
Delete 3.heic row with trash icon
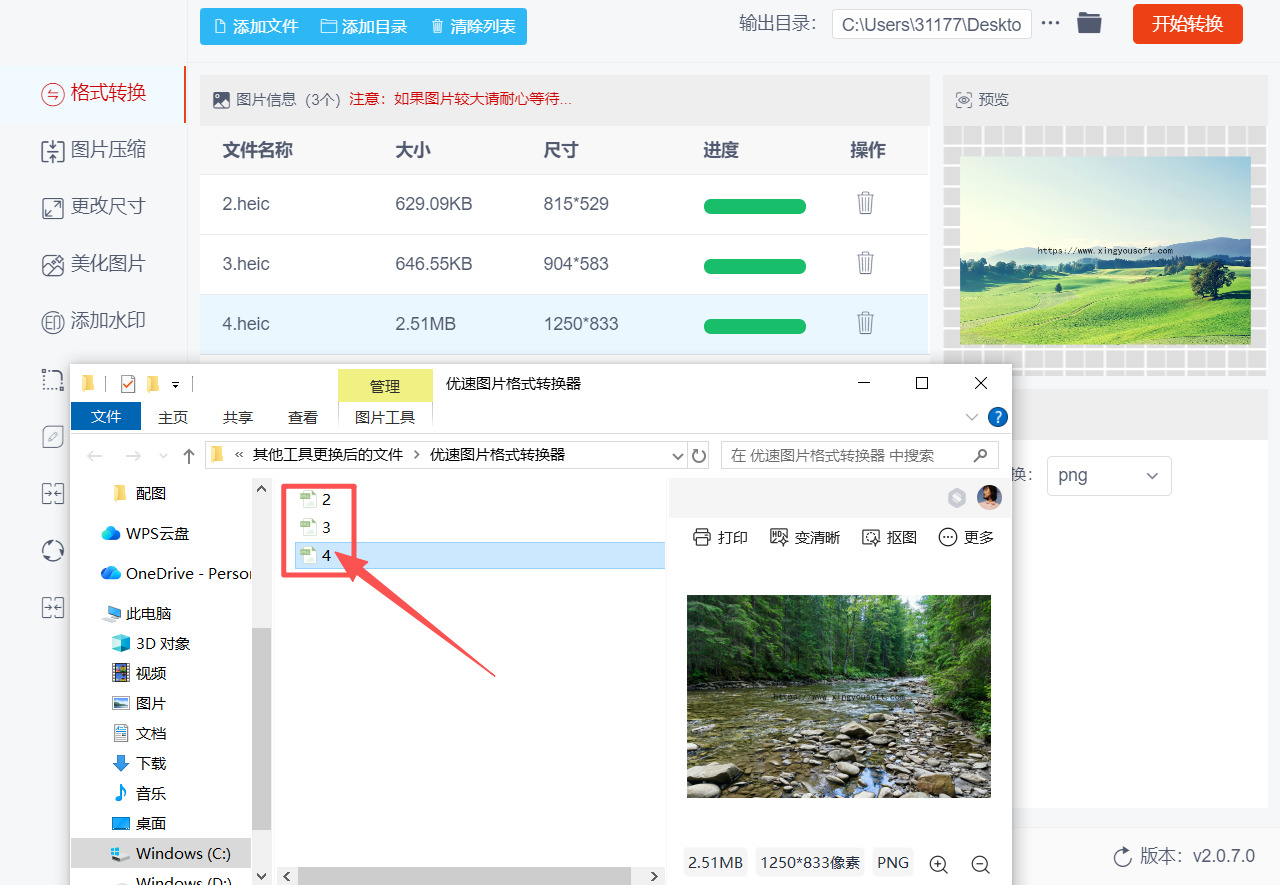tap(866, 263)
